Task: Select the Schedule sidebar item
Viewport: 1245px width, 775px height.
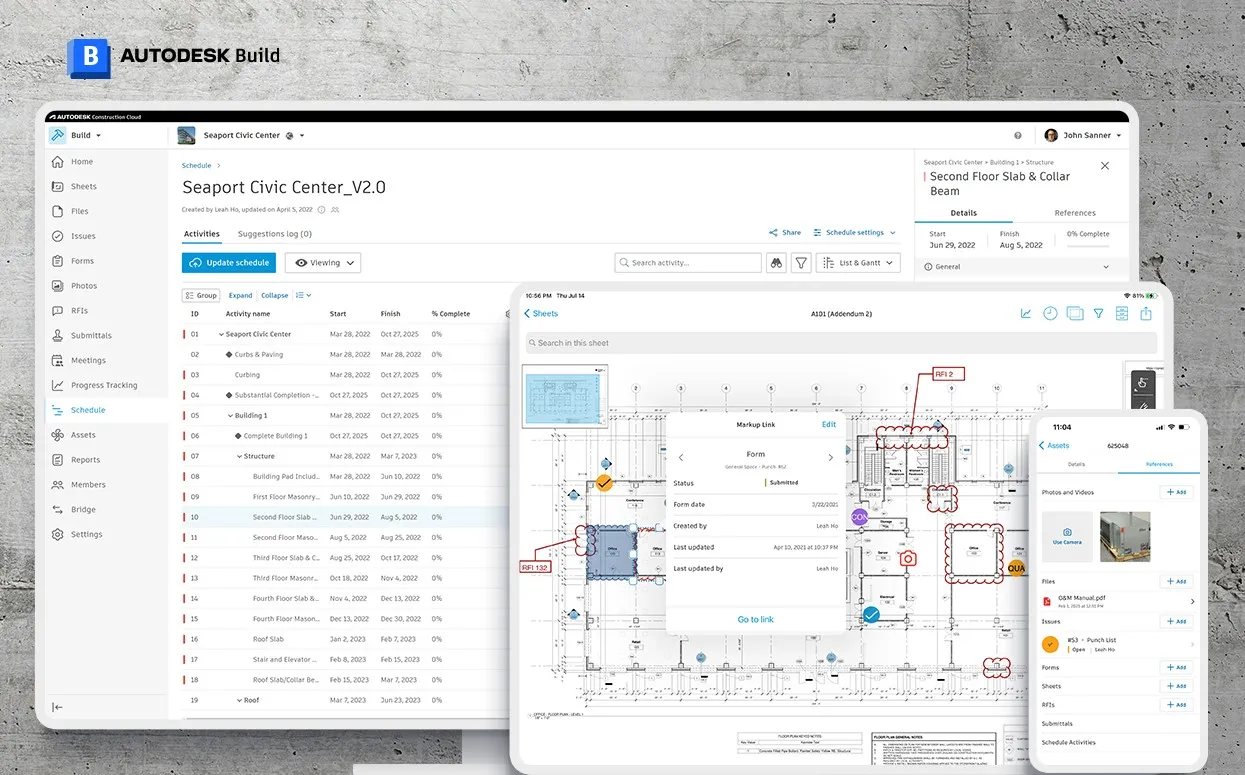Action: pyautogui.click(x=88, y=410)
